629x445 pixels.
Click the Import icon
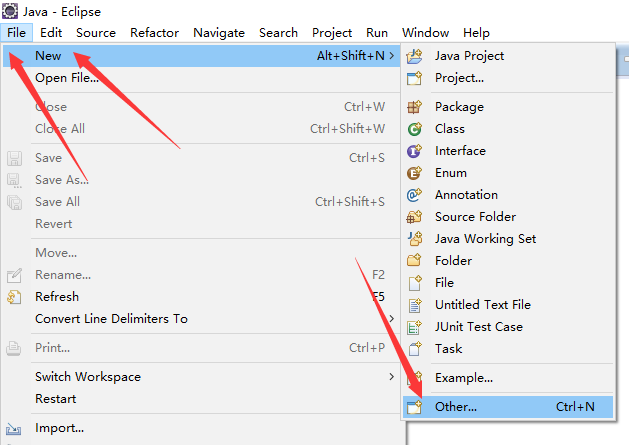14,429
